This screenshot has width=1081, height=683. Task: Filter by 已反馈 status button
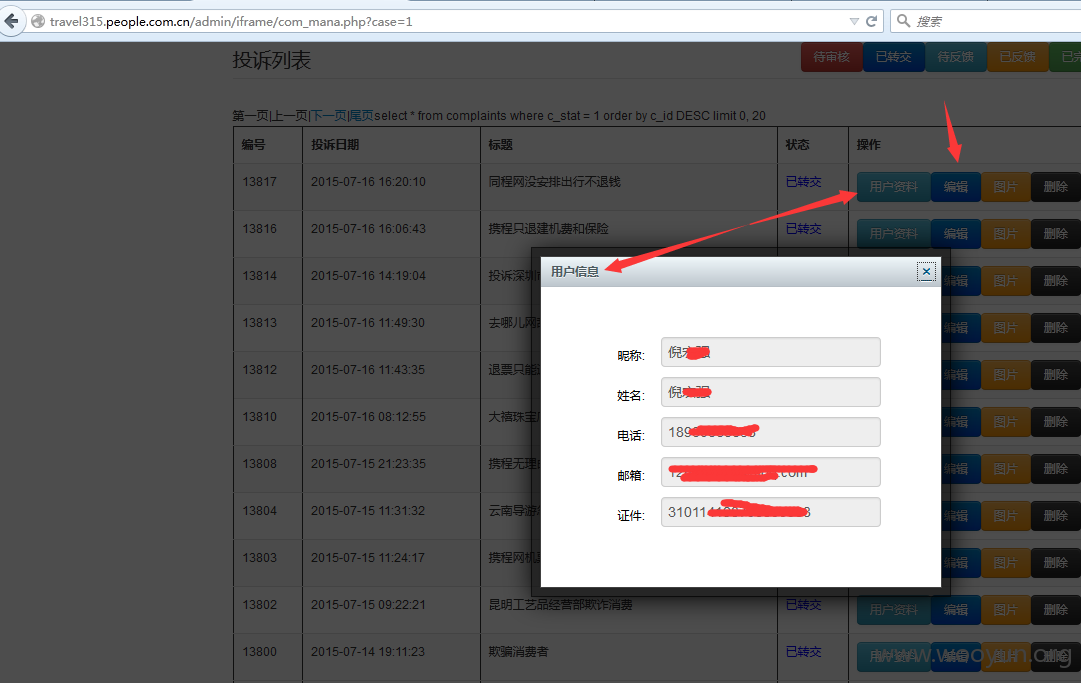click(x=1018, y=57)
